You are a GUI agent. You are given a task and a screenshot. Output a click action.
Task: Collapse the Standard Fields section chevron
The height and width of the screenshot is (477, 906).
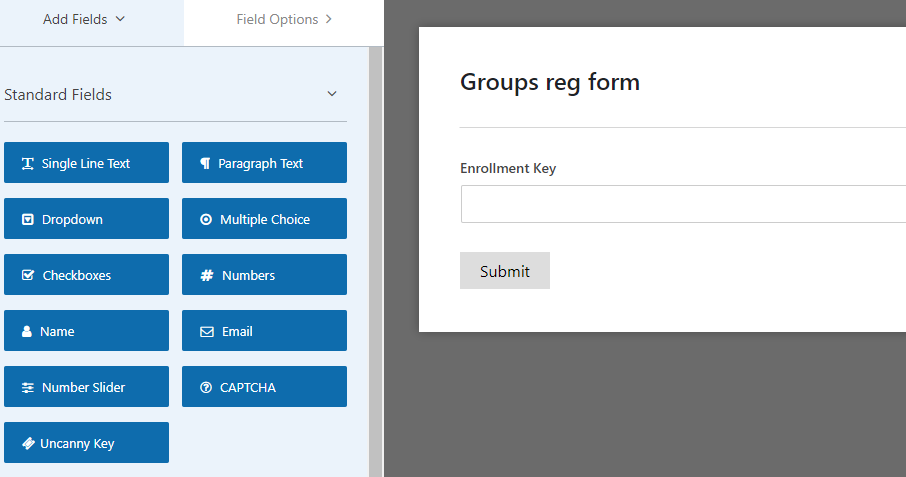332,94
